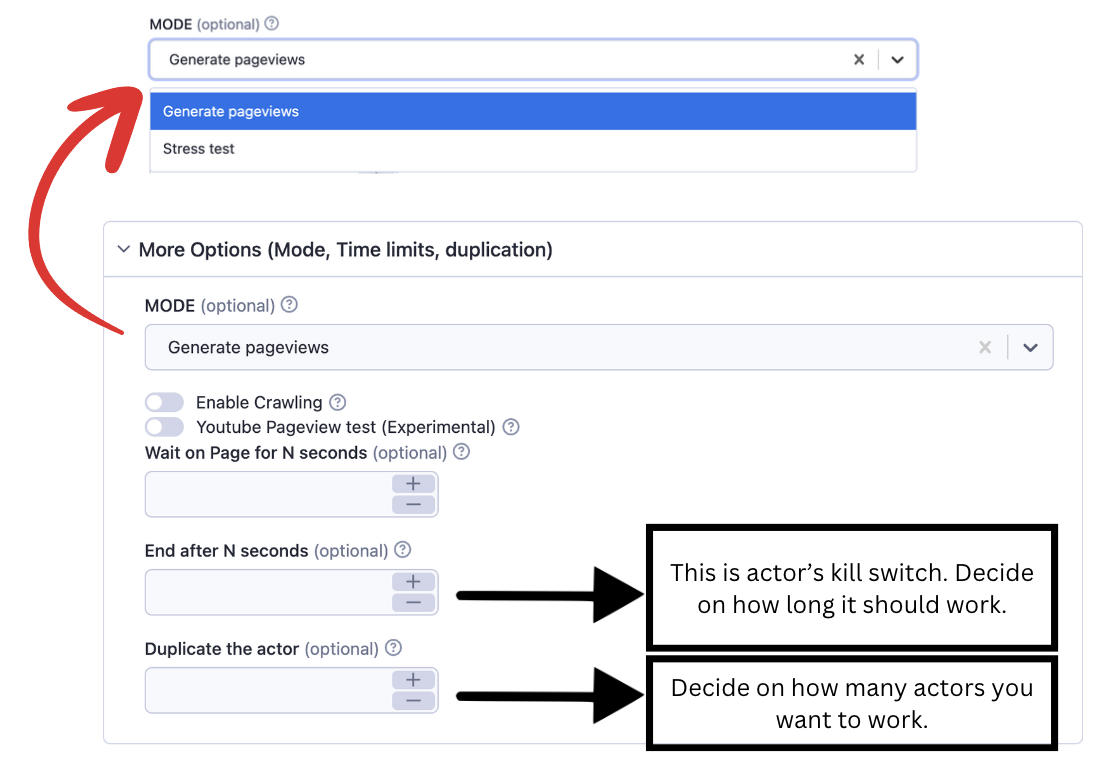Click help icon for Duplicate the actor
1112x766 pixels.
coord(393,648)
